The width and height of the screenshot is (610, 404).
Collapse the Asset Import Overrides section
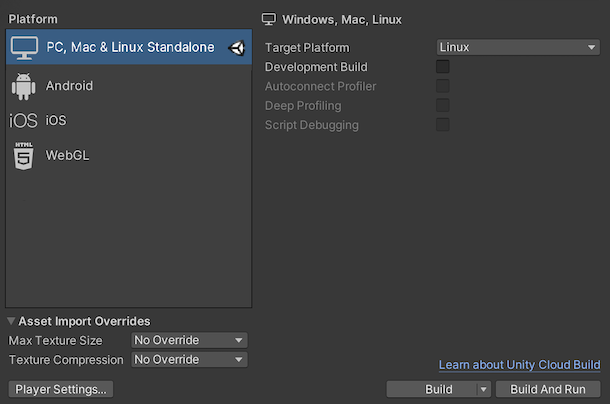click(x=12, y=321)
